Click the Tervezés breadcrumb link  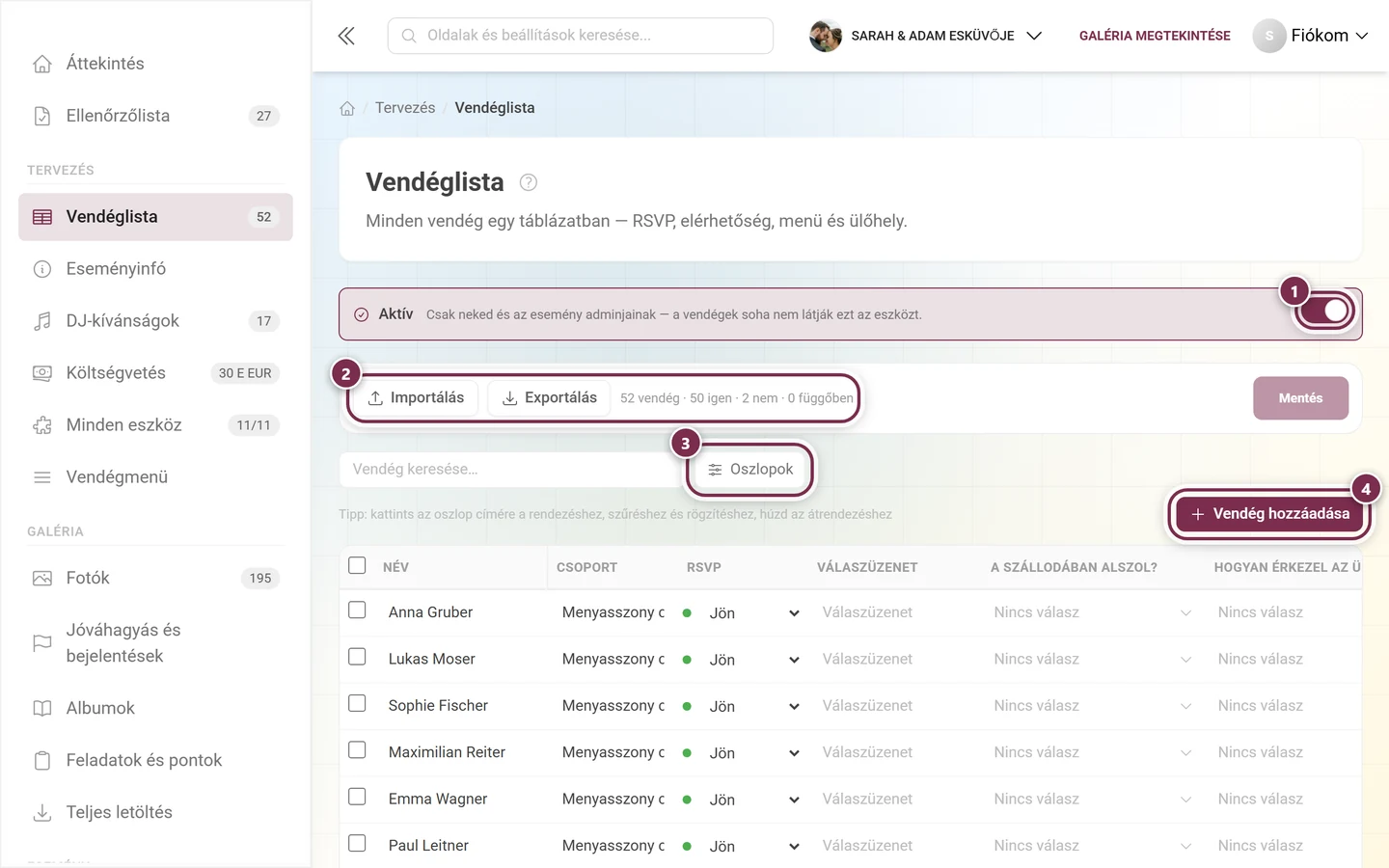(x=405, y=108)
